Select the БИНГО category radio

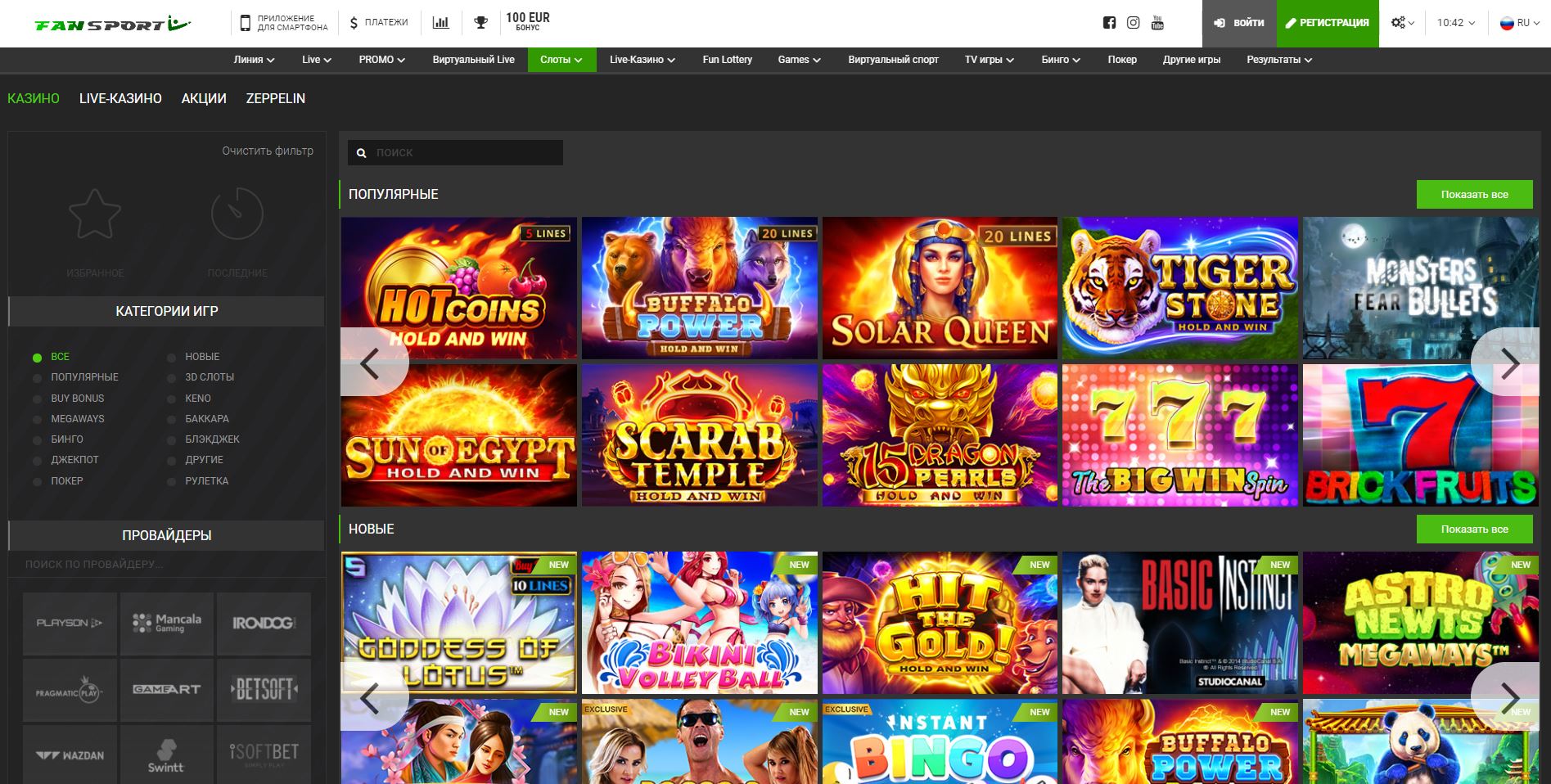pos(37,440)
